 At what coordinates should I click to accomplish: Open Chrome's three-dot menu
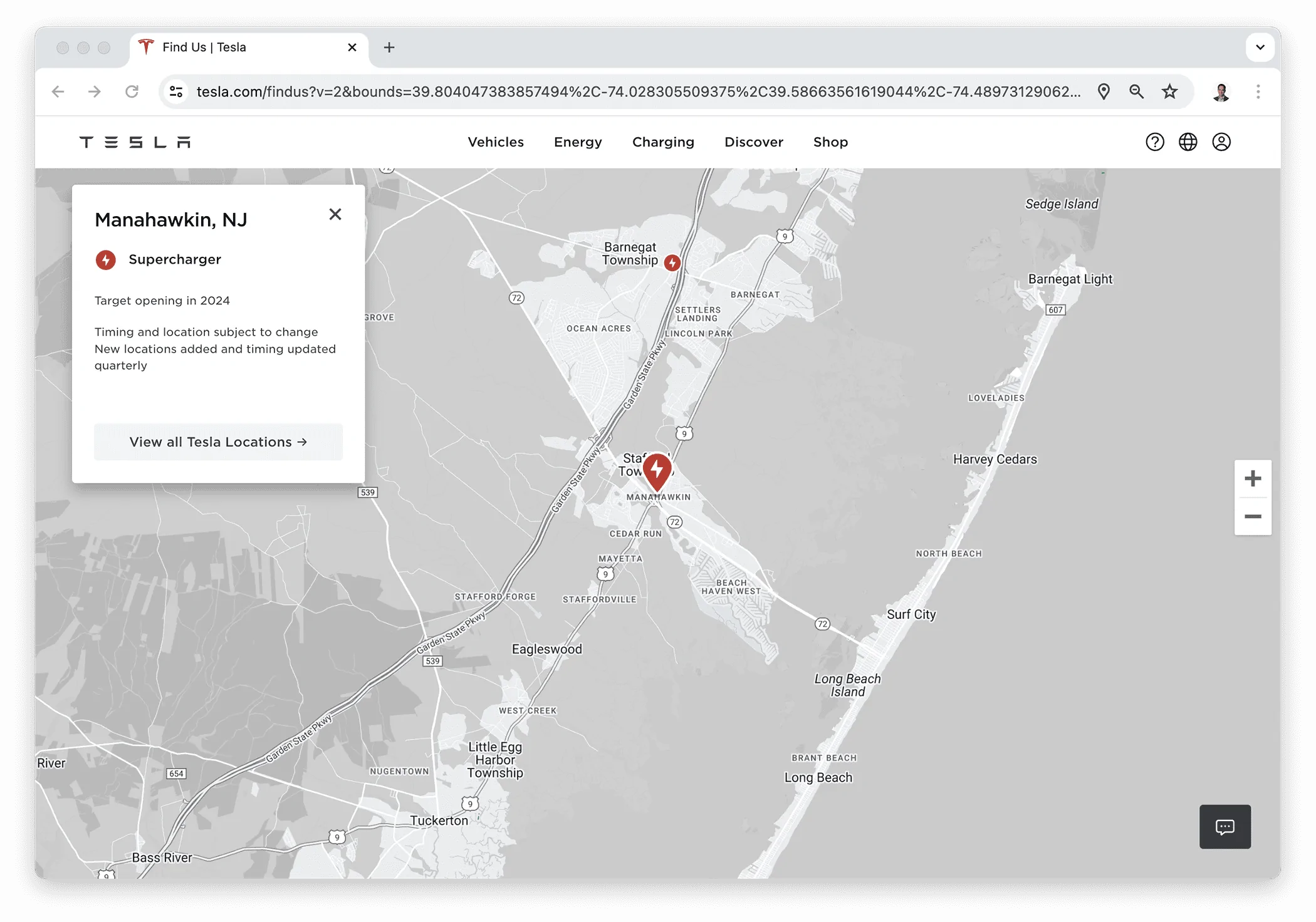click(1258, 91)
